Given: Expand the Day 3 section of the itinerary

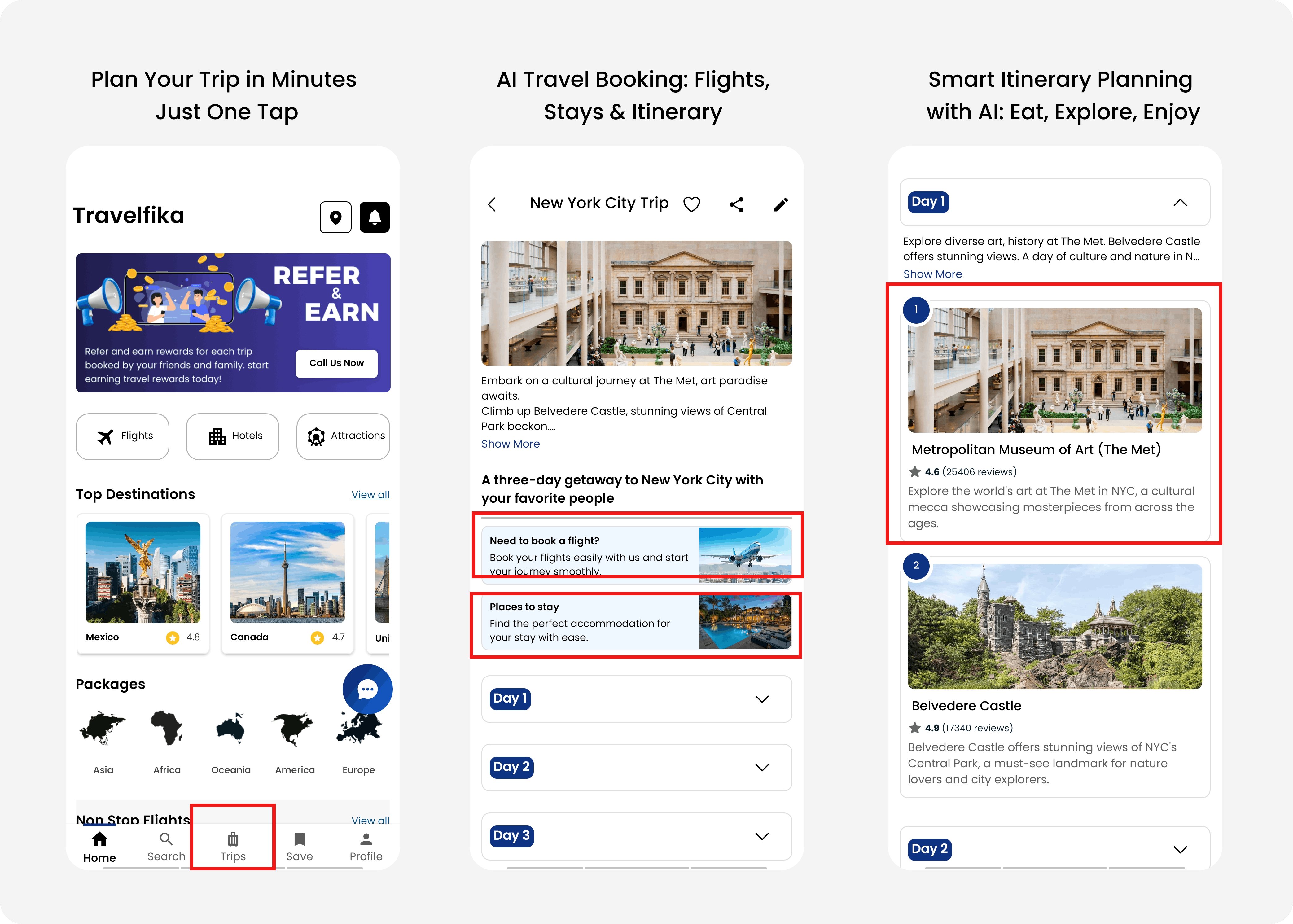Looking at the screenshot, I should 762,836.
